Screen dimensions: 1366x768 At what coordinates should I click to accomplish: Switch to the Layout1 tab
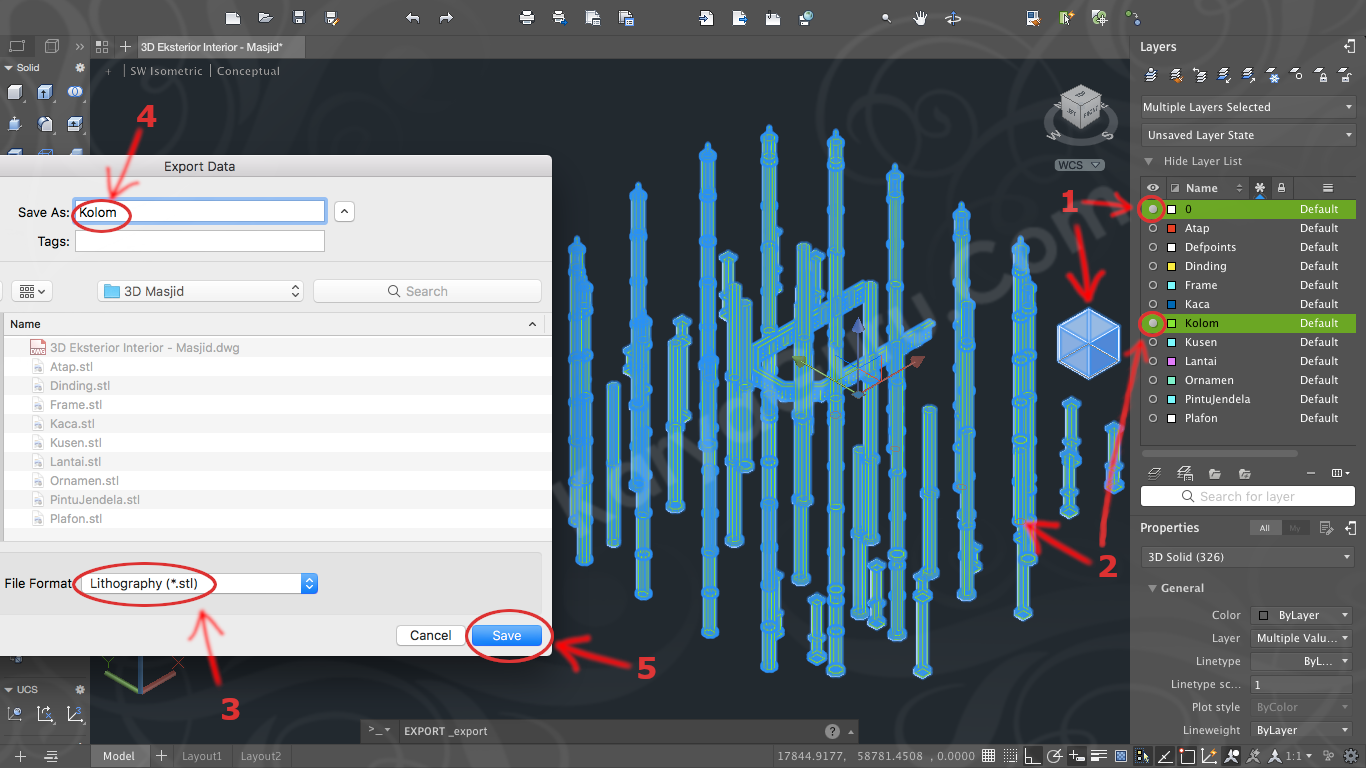(201, 756)
